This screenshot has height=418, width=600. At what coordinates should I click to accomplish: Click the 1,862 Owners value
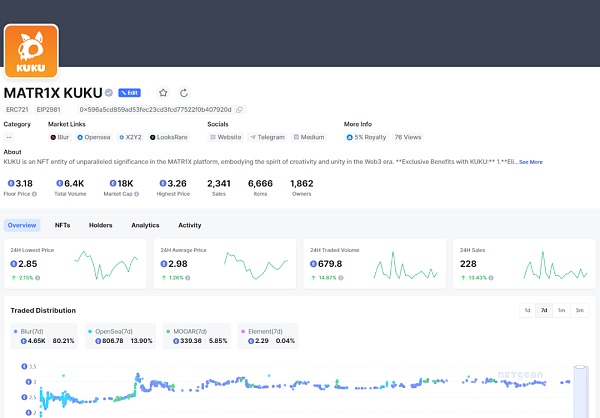(302, 184)
